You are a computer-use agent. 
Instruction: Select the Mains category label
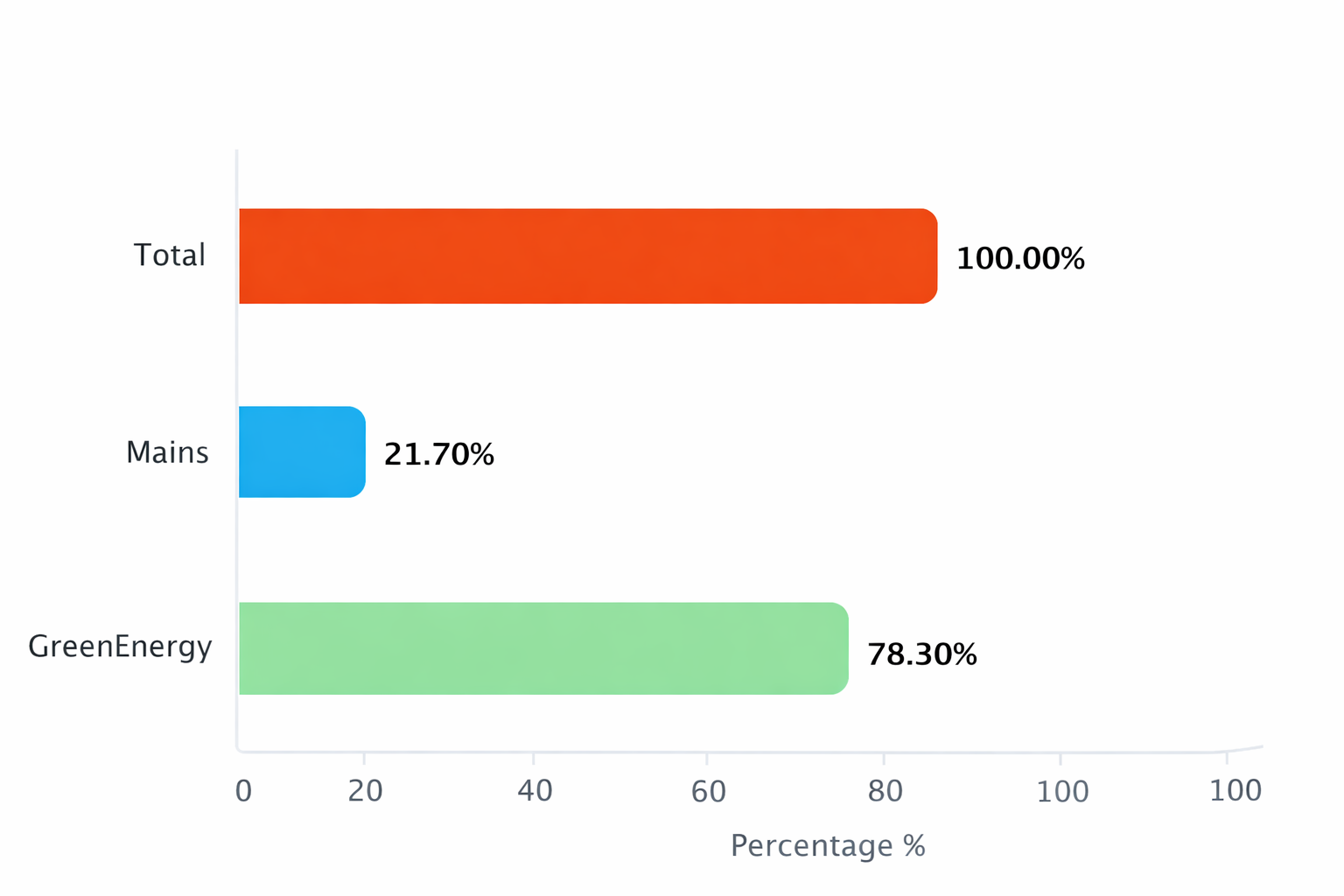[167, 452]
